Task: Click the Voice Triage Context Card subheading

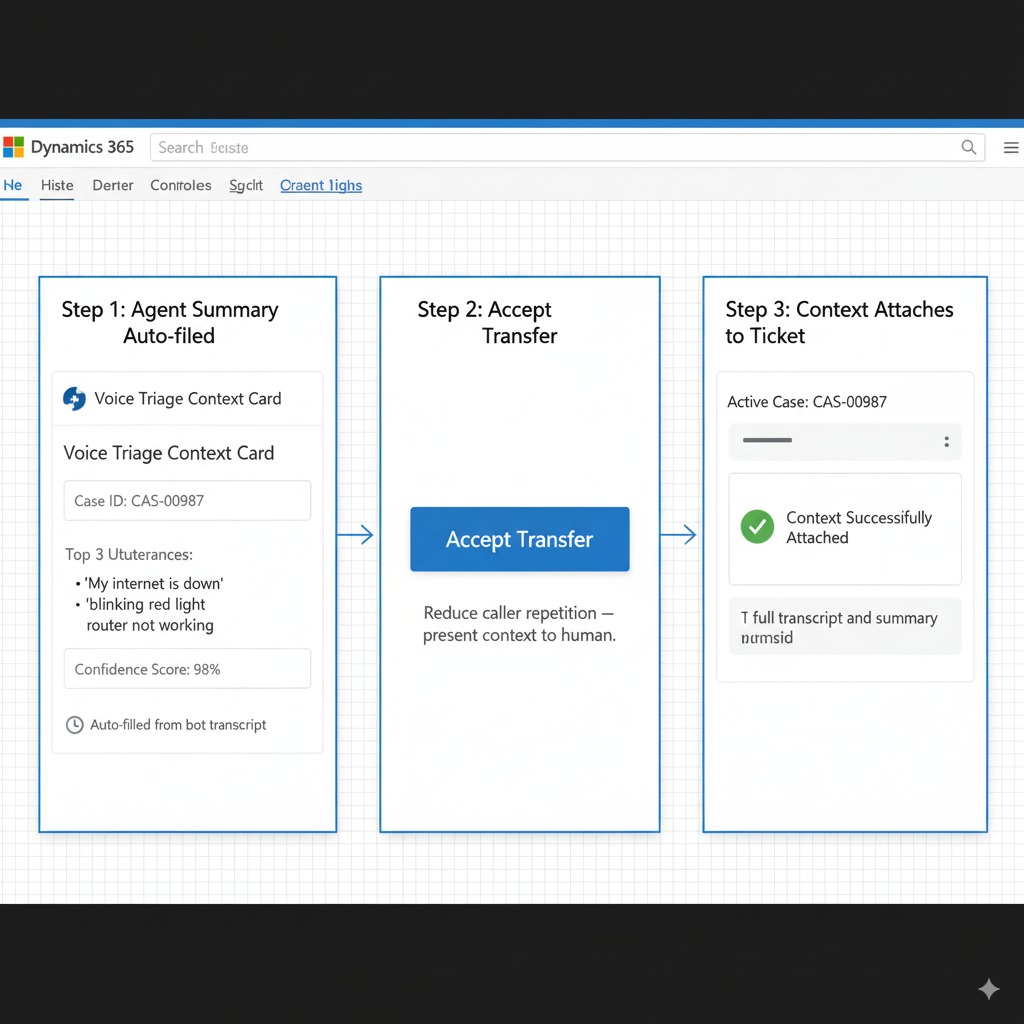Action: click(x=168, y=453)
